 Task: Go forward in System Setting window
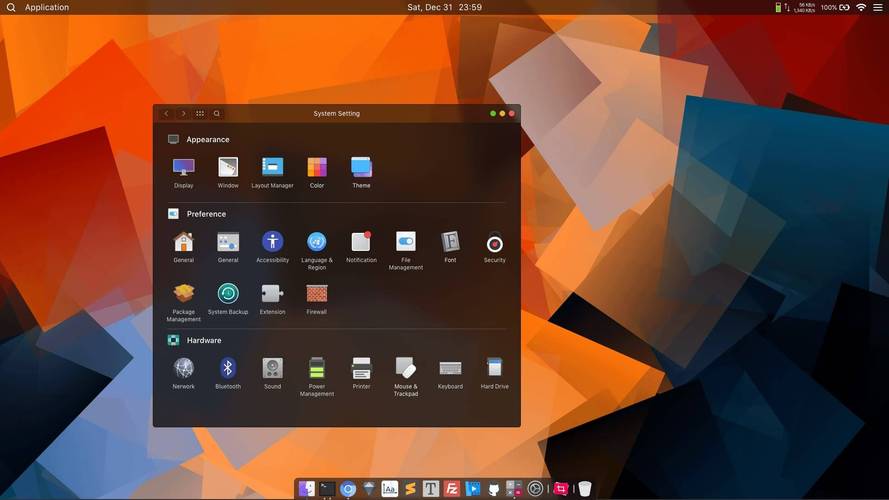[183, 113]
